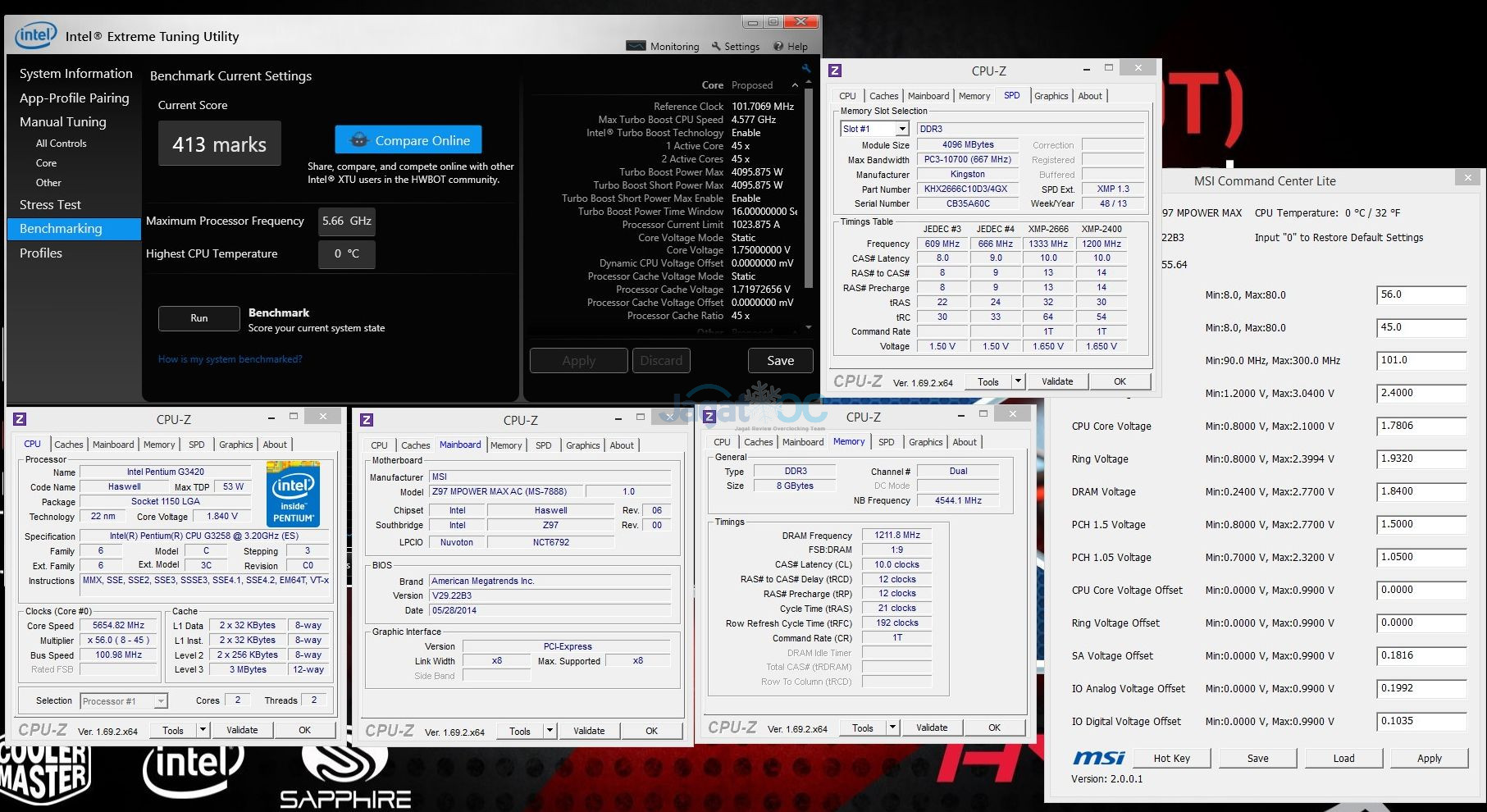Click the CPU Core Voltage input field
Viewport: 1487px width, 812px height.
coord(1421,426)
